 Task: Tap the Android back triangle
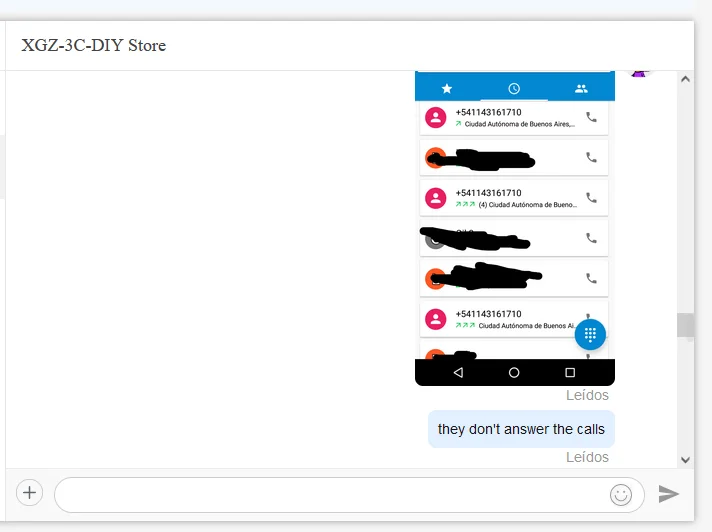point(458,373)
